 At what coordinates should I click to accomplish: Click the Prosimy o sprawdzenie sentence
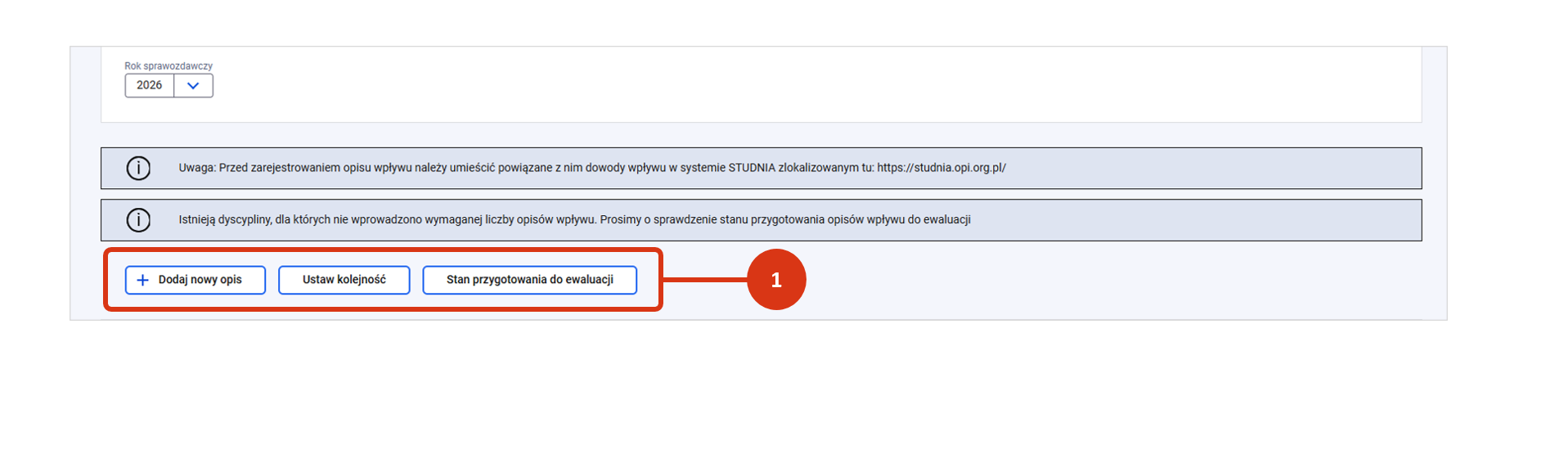pyautogui.click(x=785, y=220)
